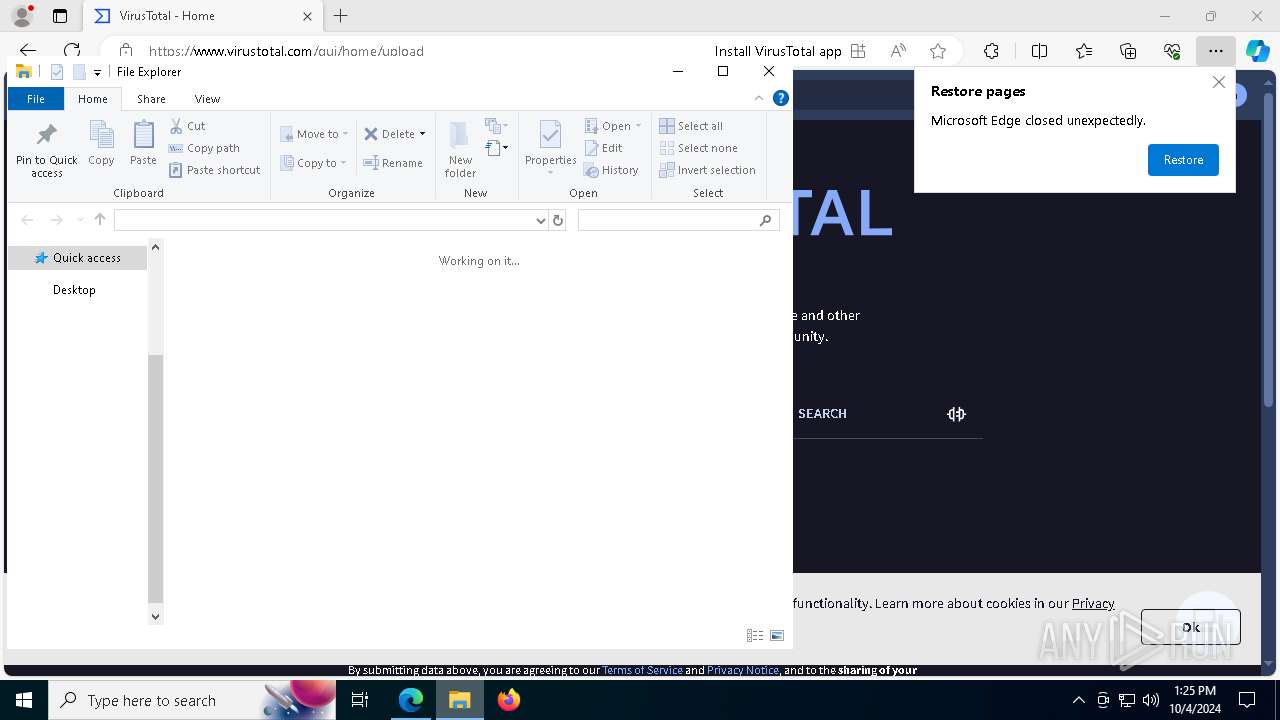
Task: Click the Explorer search box
Action: (x=678, y=220)
